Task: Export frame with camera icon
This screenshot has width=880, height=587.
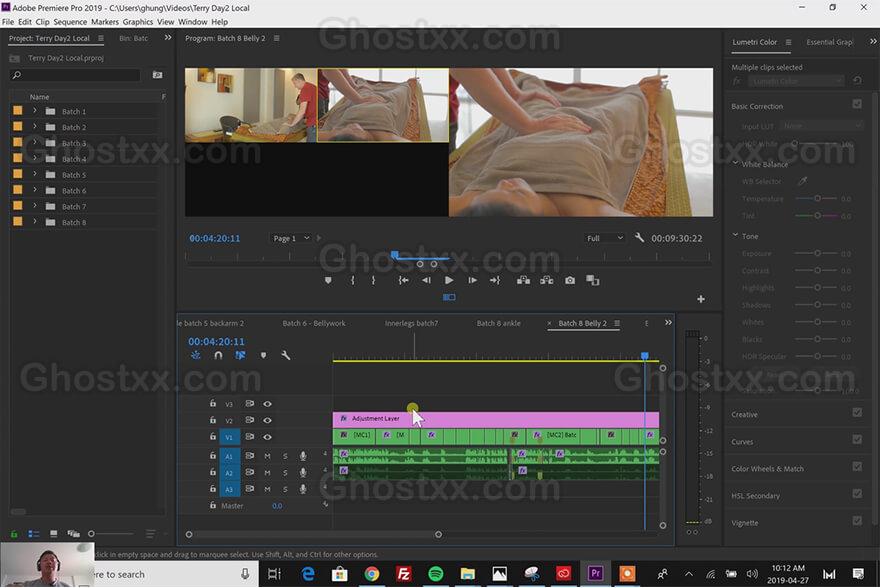Action: click(570, 280)
